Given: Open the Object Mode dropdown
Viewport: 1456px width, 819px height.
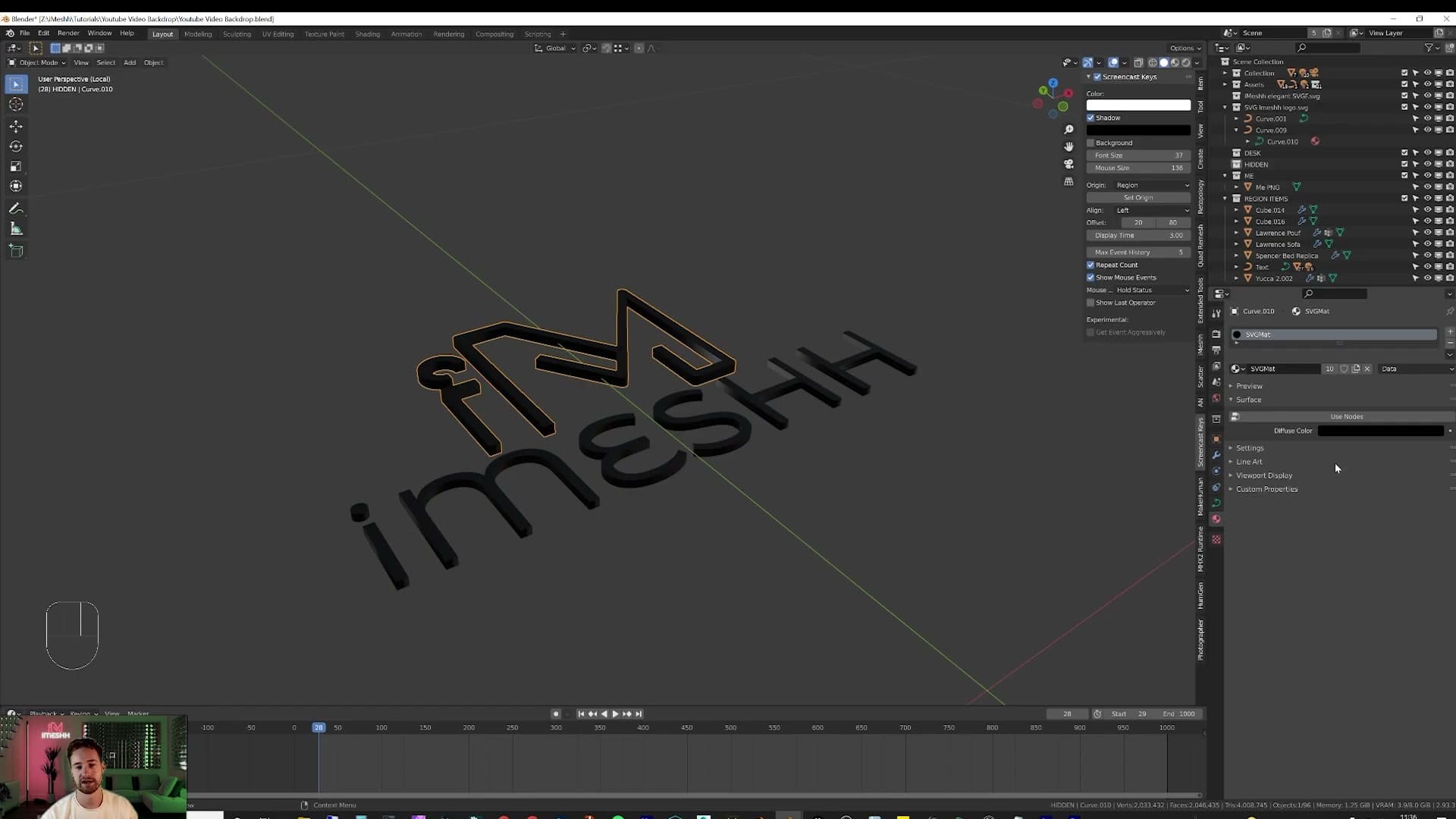Looking at the screenshot, I should [x=37, y=62].
